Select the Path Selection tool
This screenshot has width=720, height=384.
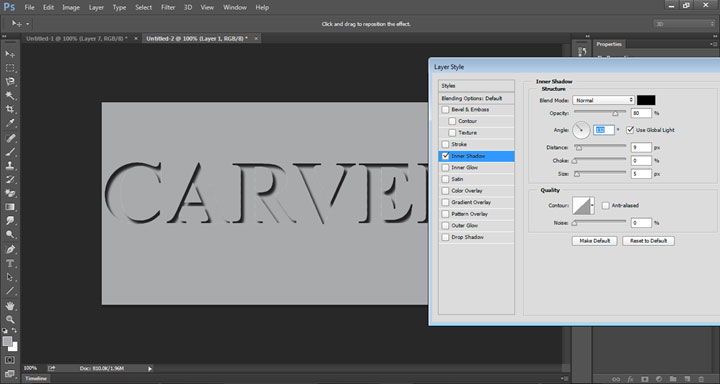pyautogui.click(x=10, y=277)
